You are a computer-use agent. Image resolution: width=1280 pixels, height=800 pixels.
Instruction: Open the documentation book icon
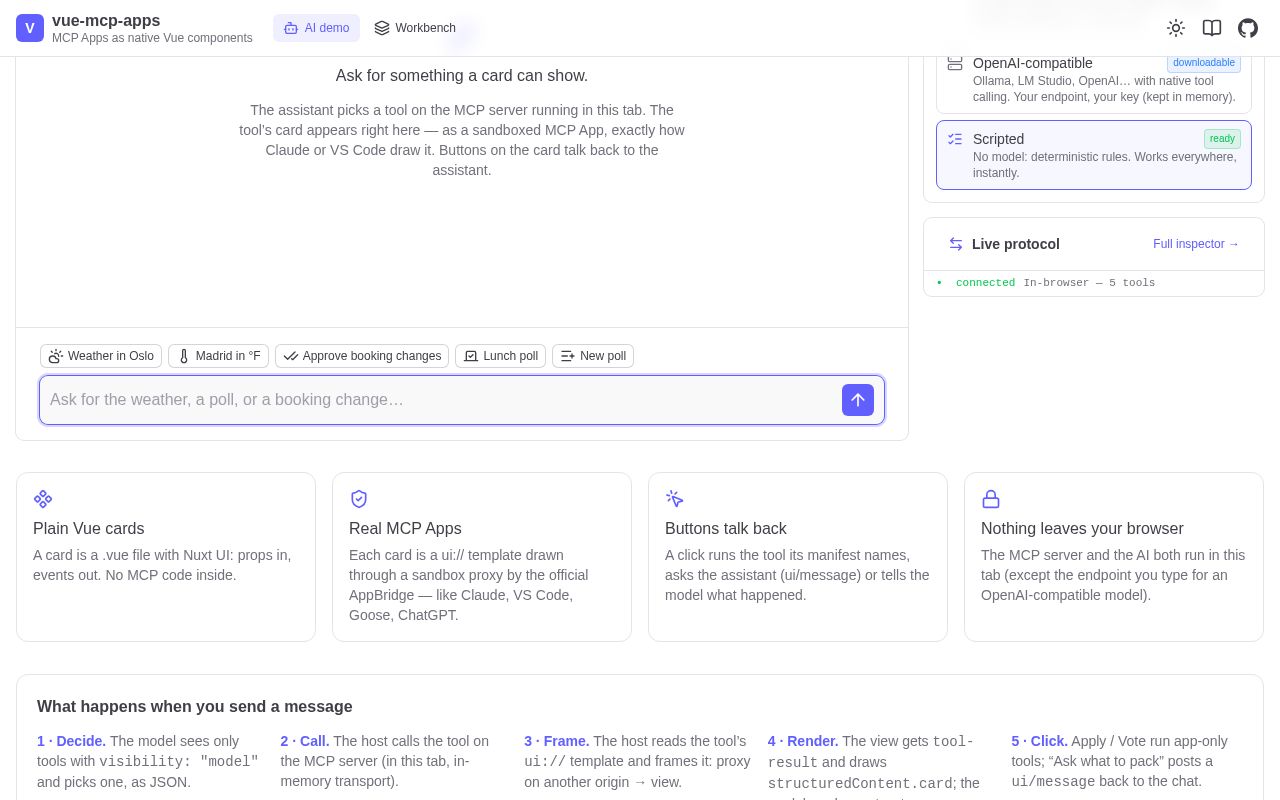pos(1212,28)
